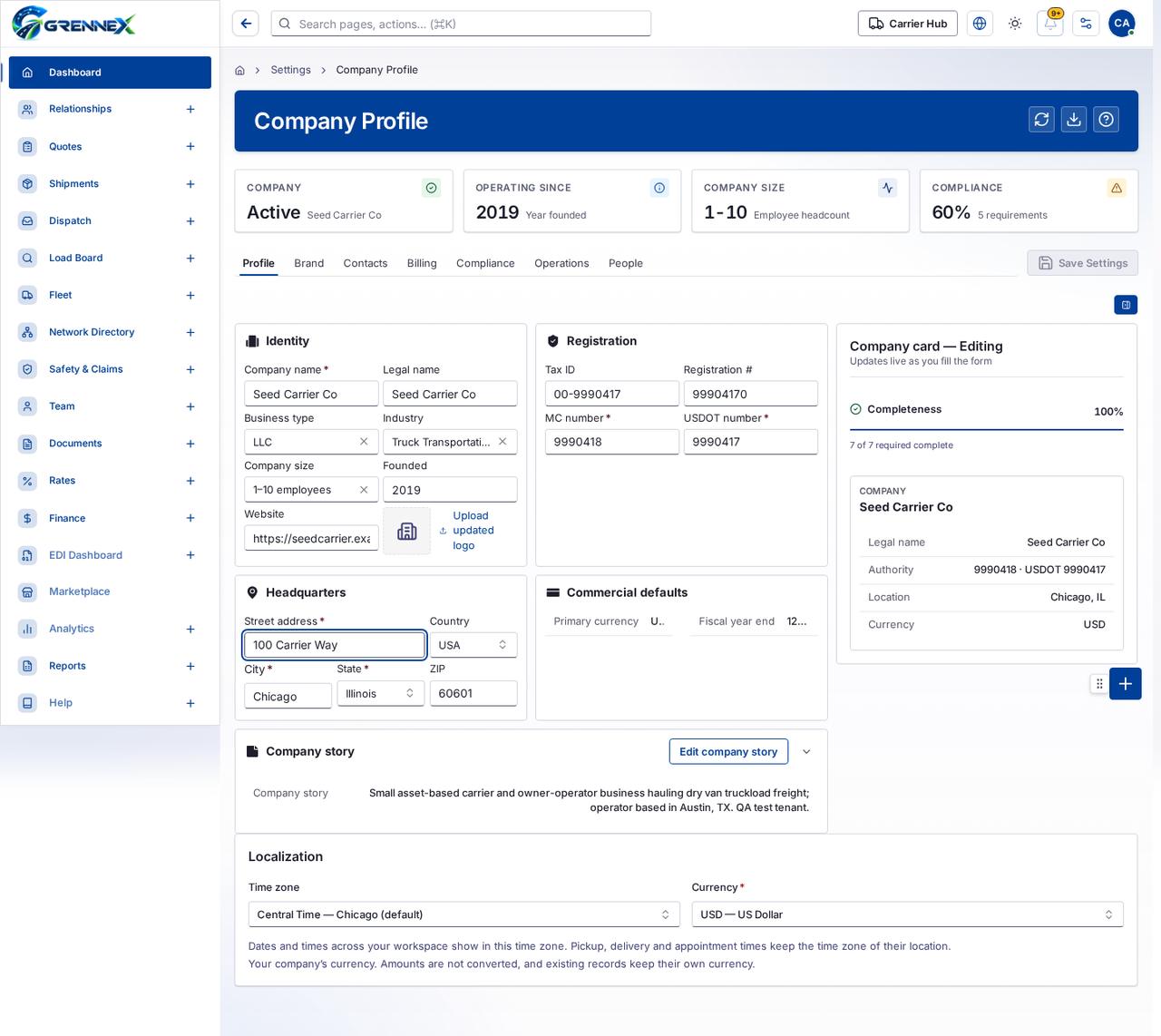Click the drag handle beside the plus button
The height and width of the screenshot is (1036, 1161).
1099,684
